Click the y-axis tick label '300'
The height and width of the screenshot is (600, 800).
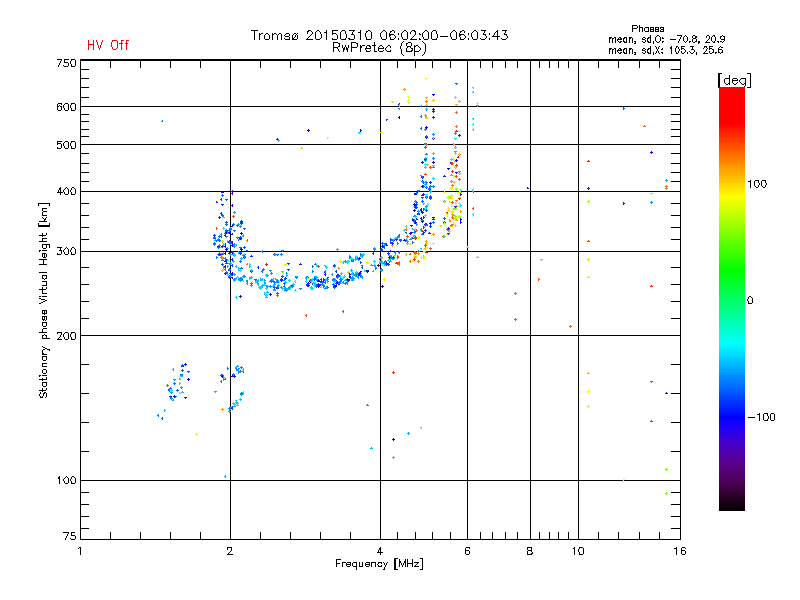pos(66,252)
